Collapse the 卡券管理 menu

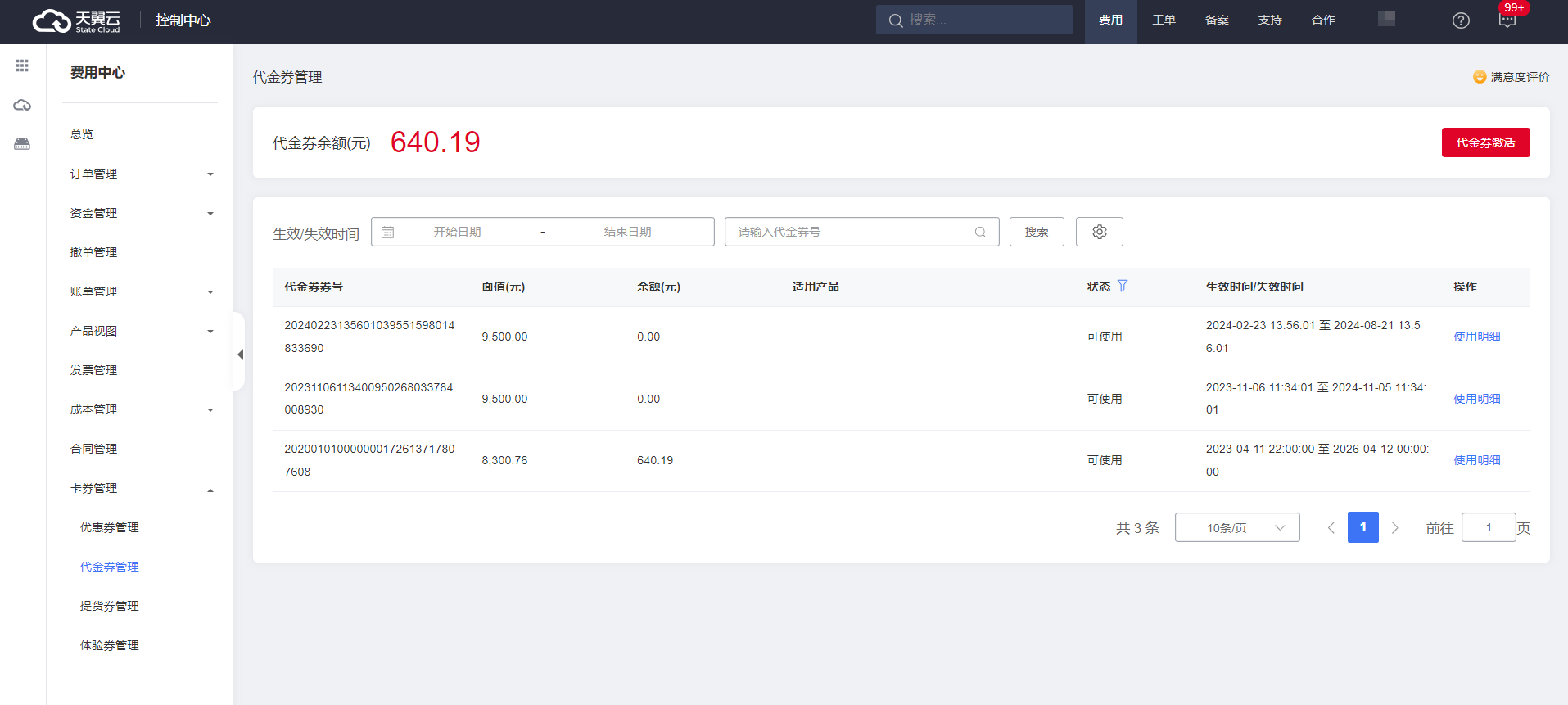pos(139,488)
